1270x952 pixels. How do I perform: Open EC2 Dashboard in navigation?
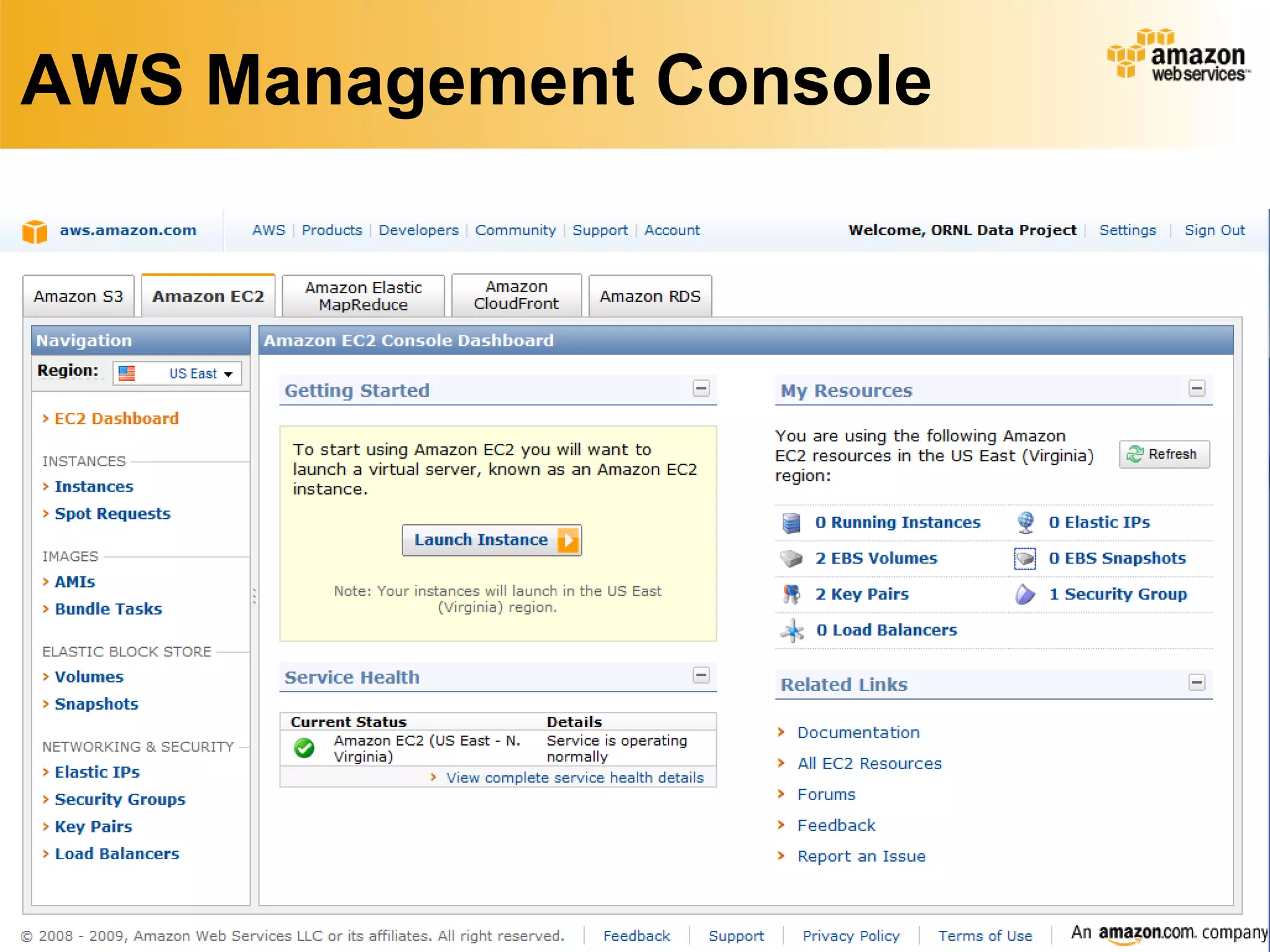pyautogui.click(x=117, y=418)
